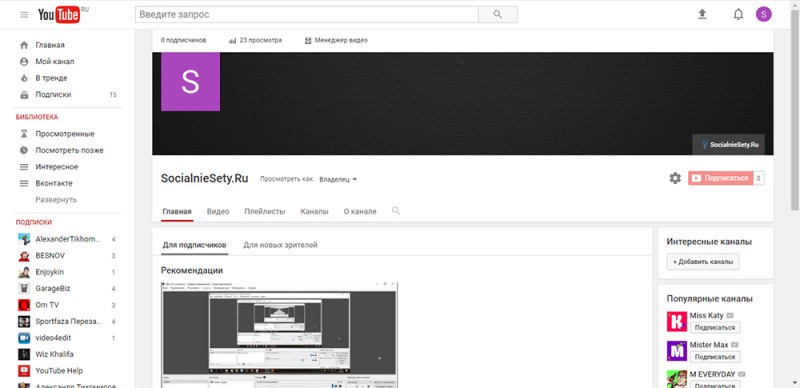Image resolution: width=800 pixels, height=388 pixels.
Task: Open the 'О канале' tab
Action: pyautogui.click(x=360, y=211)
